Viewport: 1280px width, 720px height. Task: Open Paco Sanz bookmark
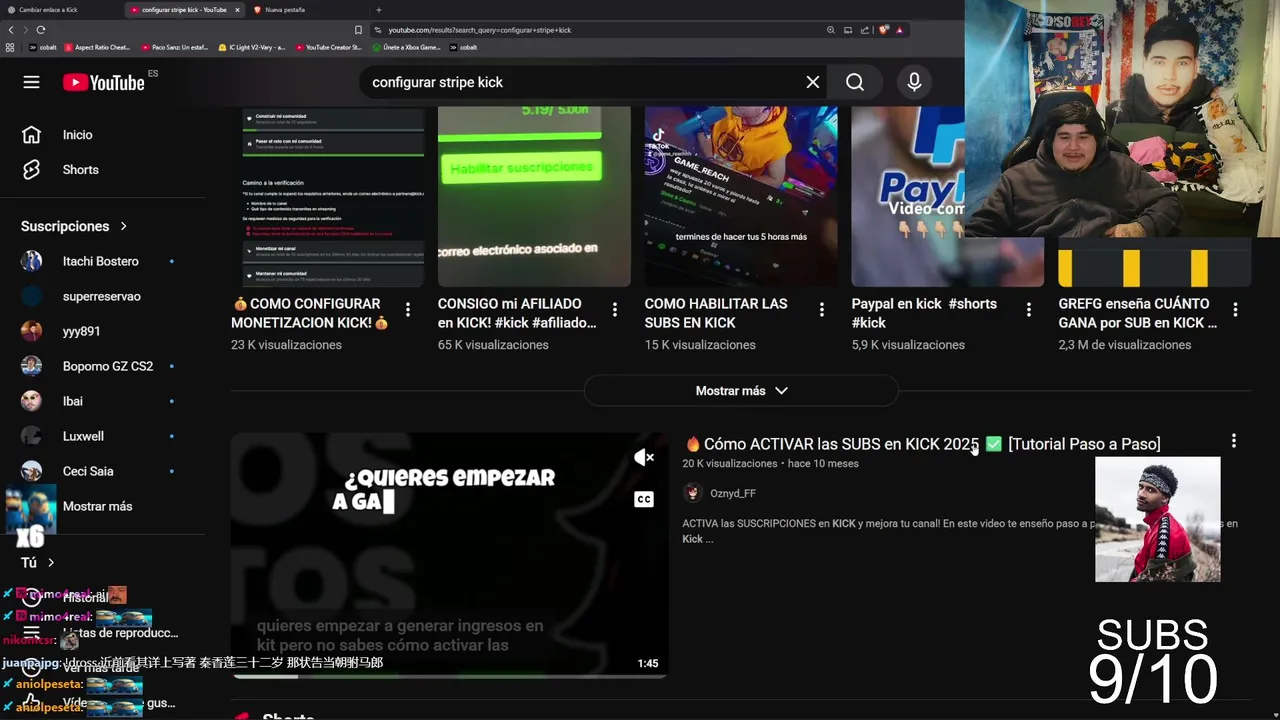click(175, 47)
